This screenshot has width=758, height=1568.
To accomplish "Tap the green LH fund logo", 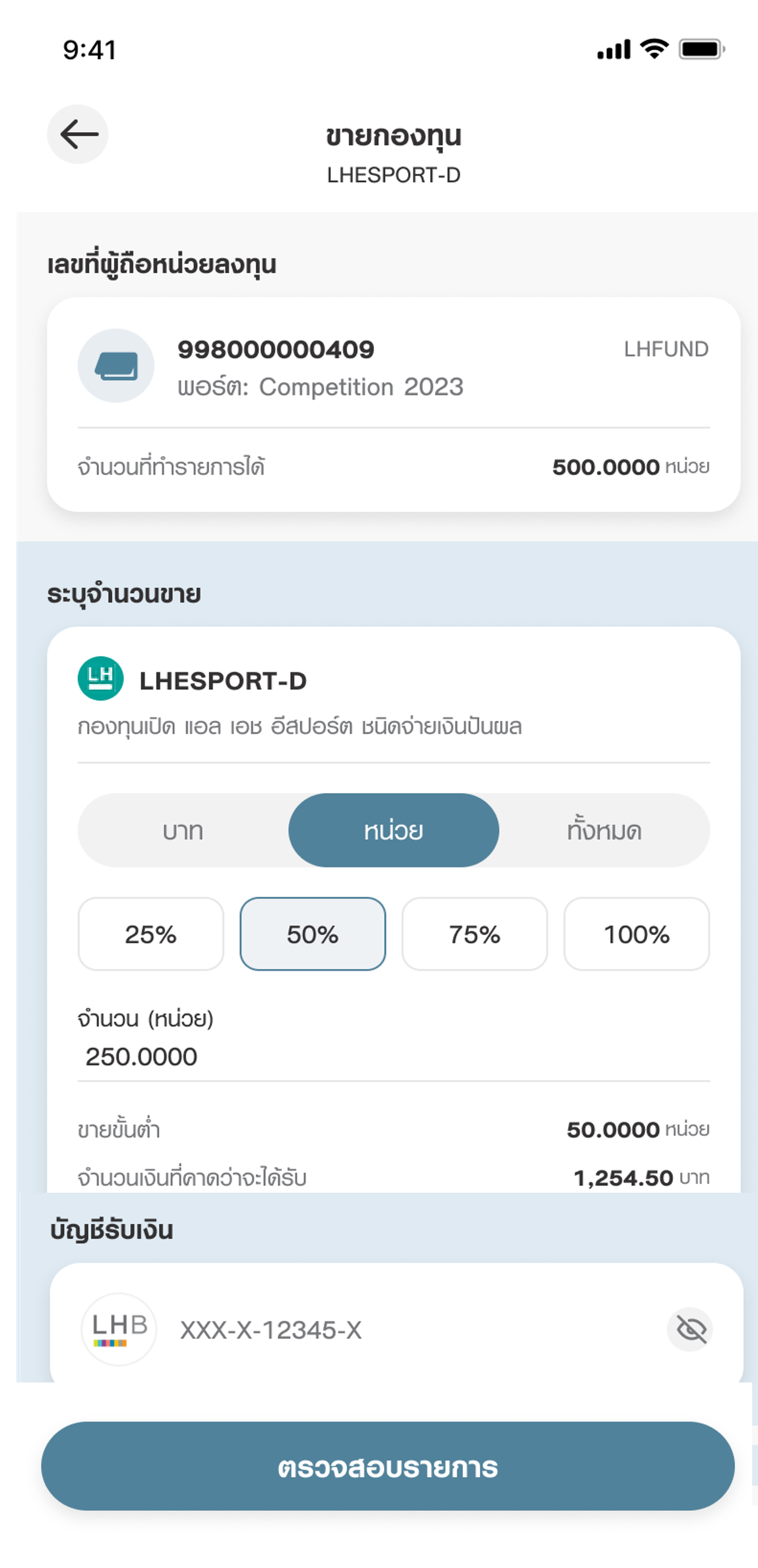I will [x=101, y=679].
